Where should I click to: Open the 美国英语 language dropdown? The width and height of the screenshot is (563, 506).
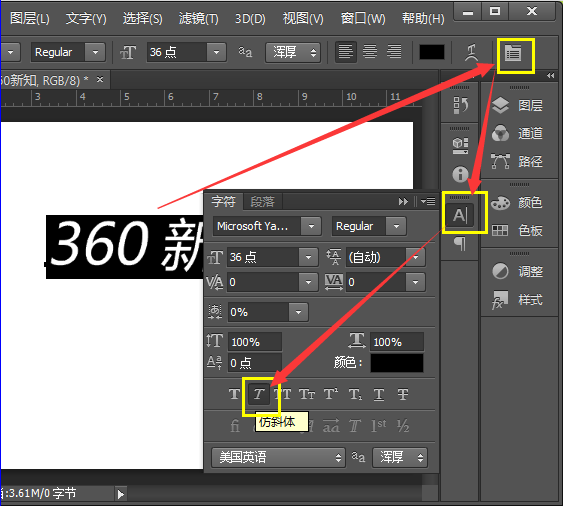[278, 457]
